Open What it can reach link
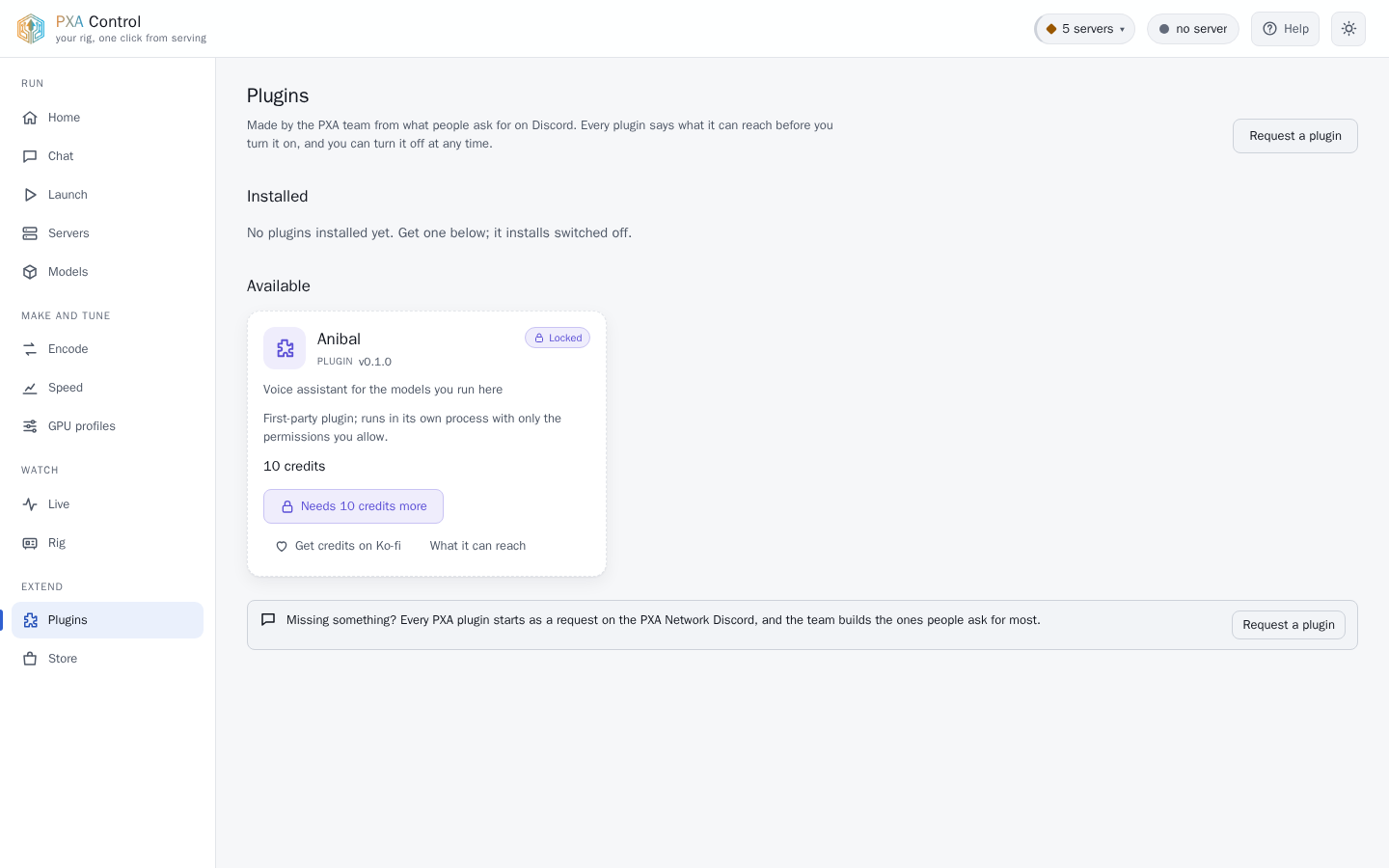This screenshot has width=1389, height=868. [477, 546]
